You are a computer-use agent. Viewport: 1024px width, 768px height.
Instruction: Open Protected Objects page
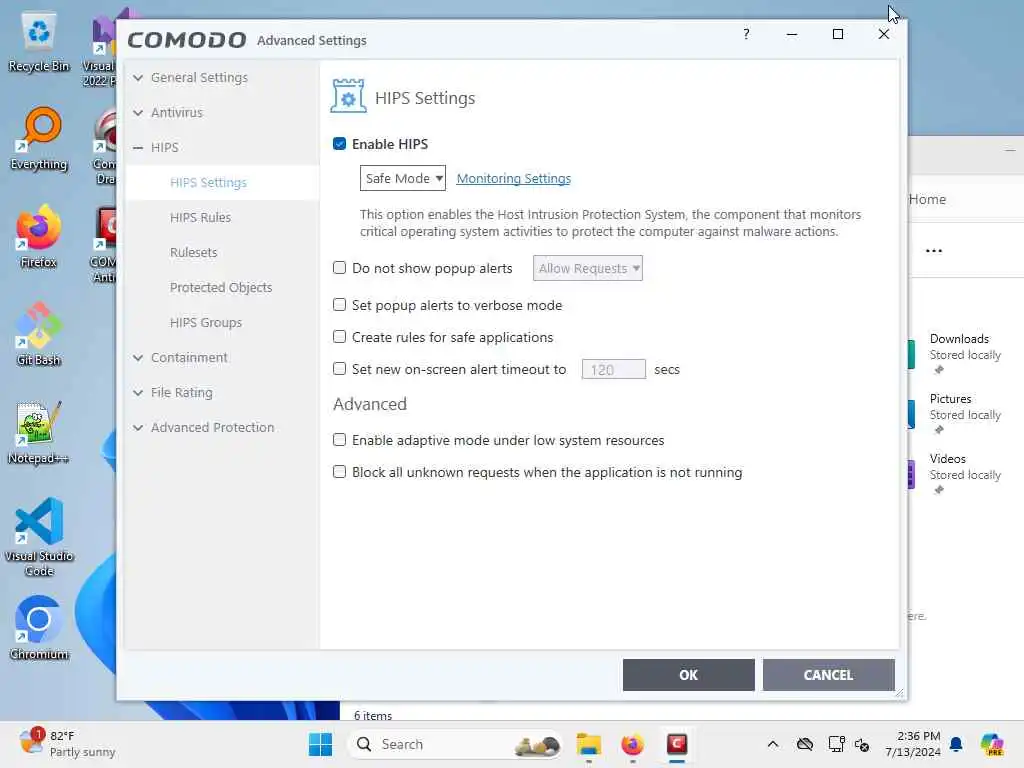pos(221,288)
